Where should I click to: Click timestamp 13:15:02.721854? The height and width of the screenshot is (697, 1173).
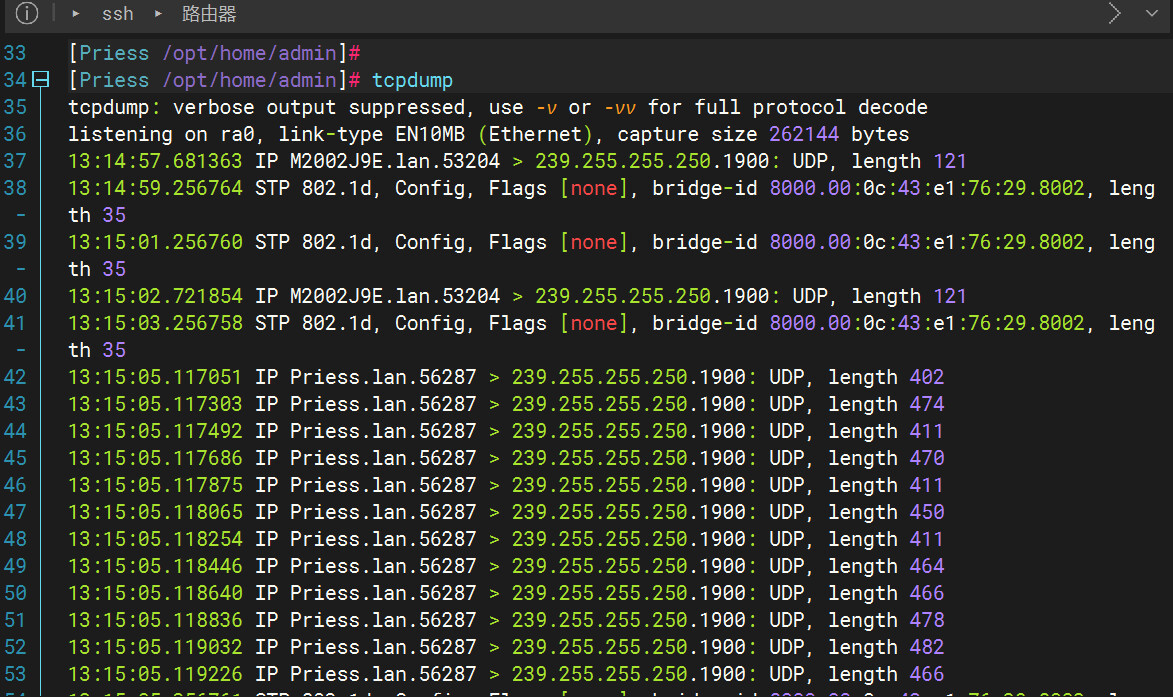pos(155,295)
